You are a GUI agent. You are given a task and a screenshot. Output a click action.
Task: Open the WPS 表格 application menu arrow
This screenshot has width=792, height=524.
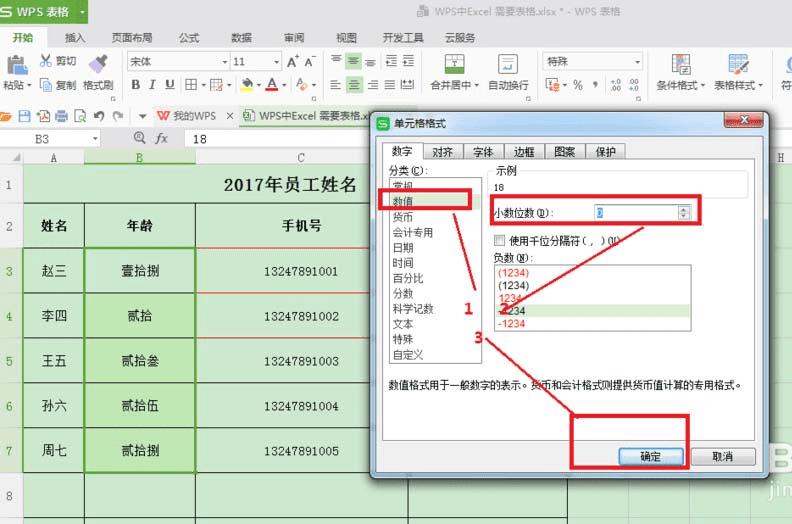coord(82,11)
